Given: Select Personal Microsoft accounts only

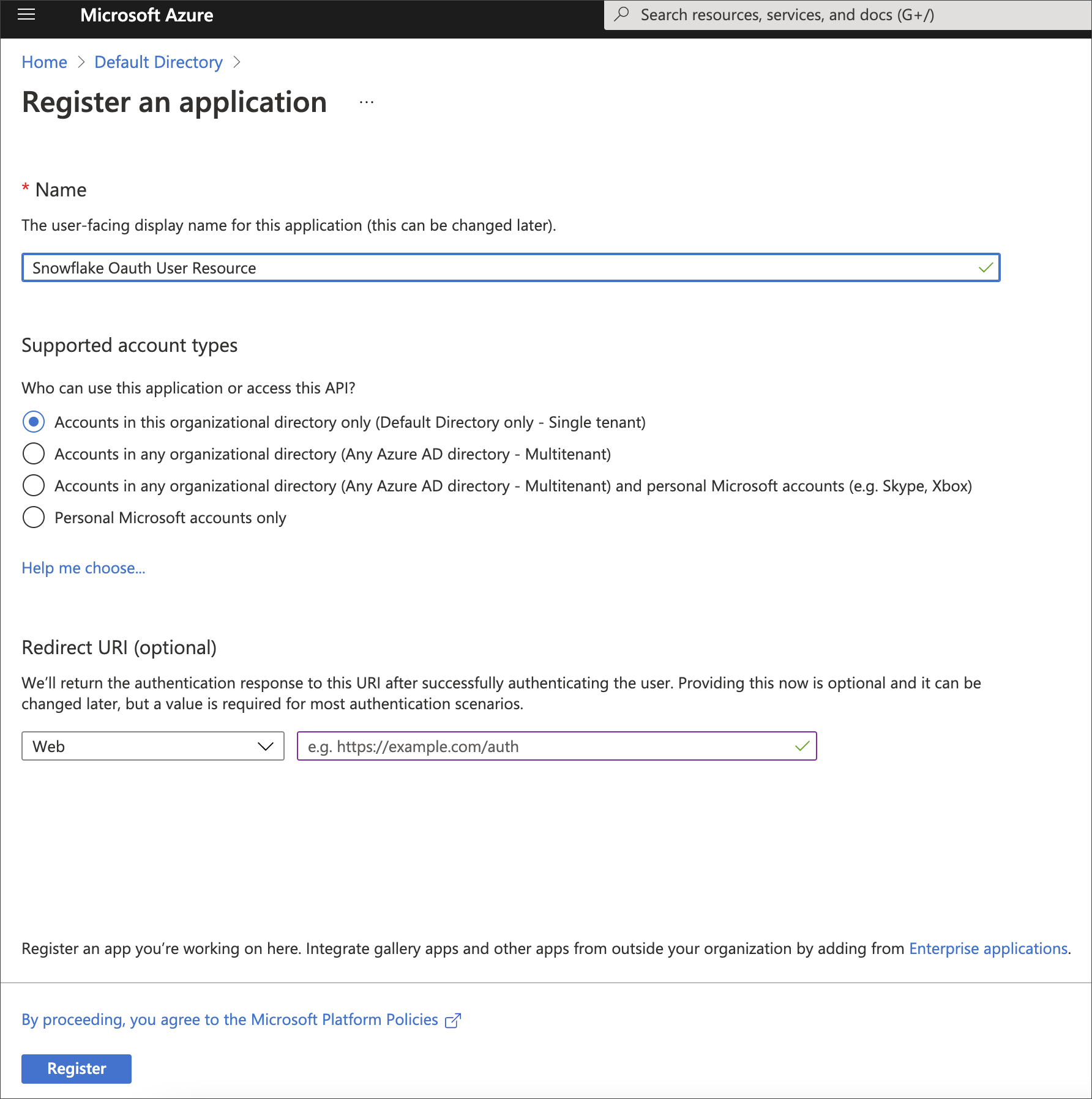Looking at the screenshot, I should pyautogui.click(x=34, y=517).
